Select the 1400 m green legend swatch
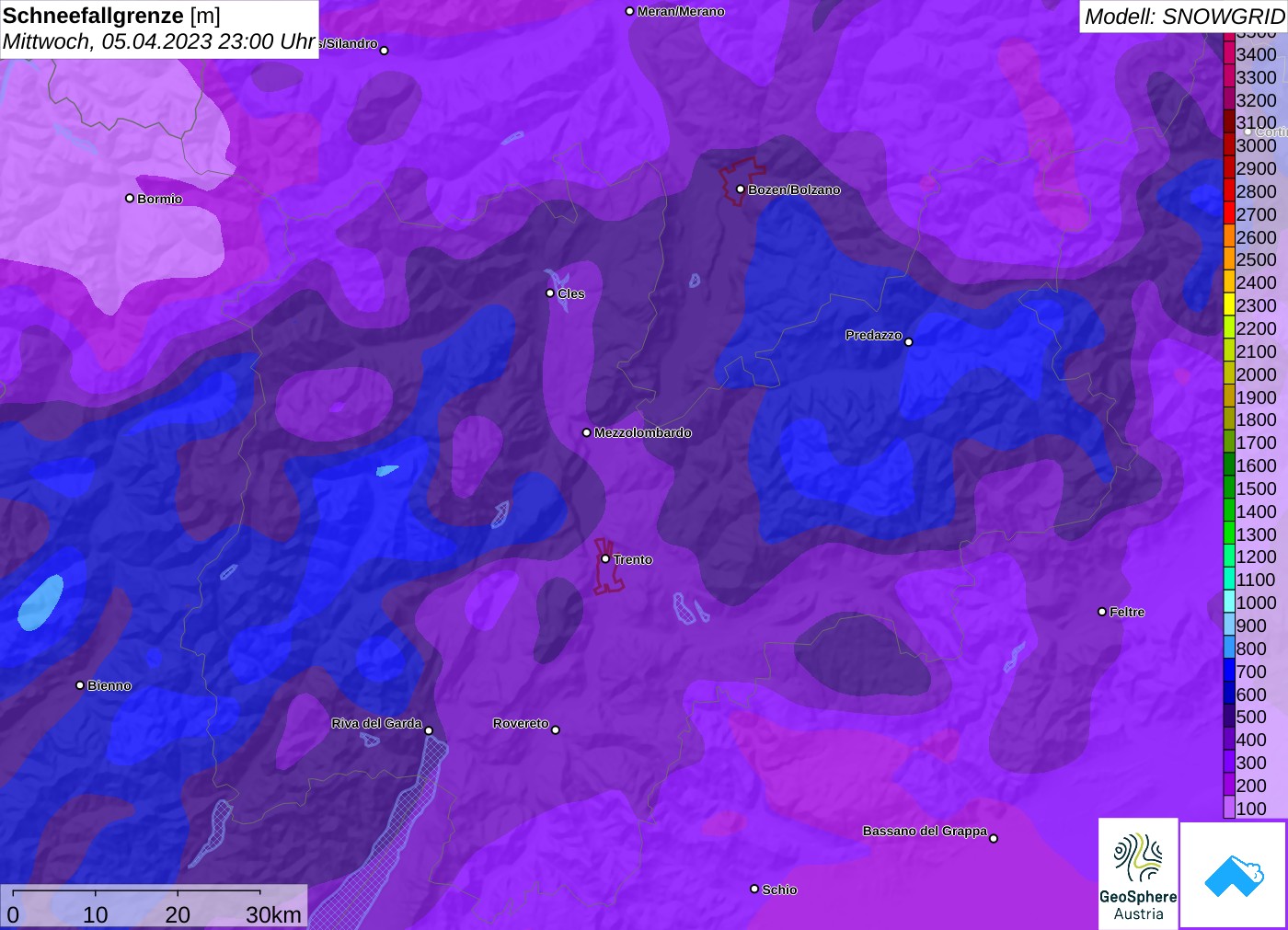The image size is (1288, 930). click(x=1229, y=511)
